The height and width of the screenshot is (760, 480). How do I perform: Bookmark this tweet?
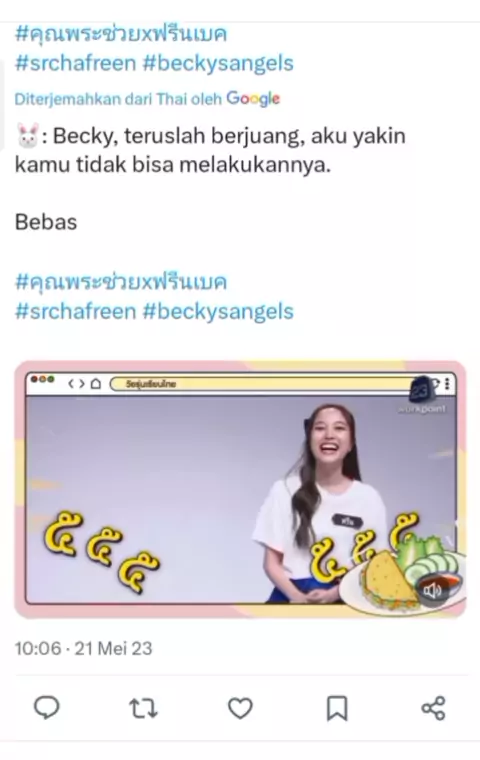click(x=337, y=708)
